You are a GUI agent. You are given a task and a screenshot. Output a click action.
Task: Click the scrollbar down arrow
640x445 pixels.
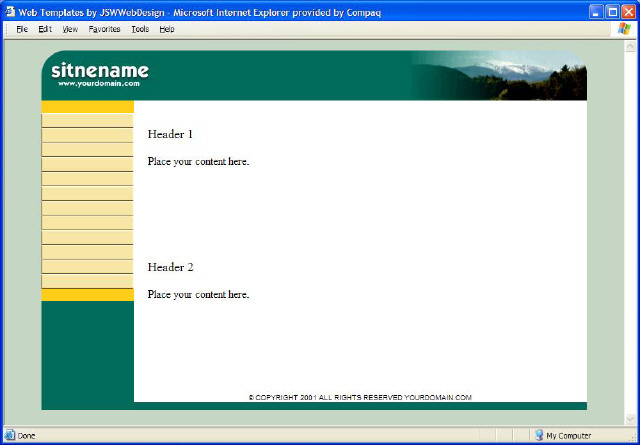630,419
